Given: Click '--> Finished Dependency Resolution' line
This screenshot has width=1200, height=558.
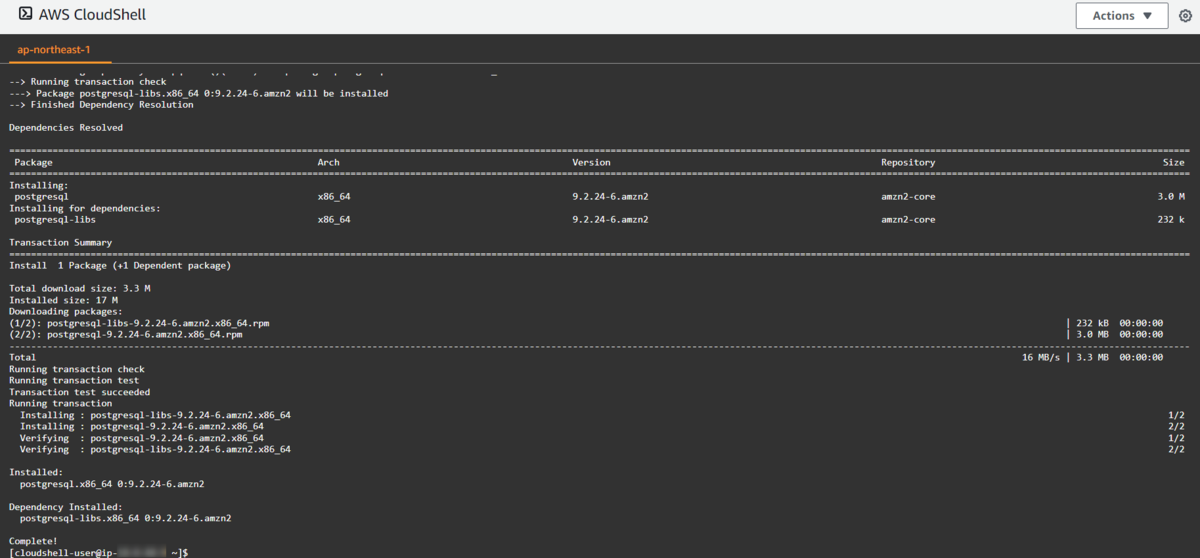Looking at the screenshot, I should 101,105.
